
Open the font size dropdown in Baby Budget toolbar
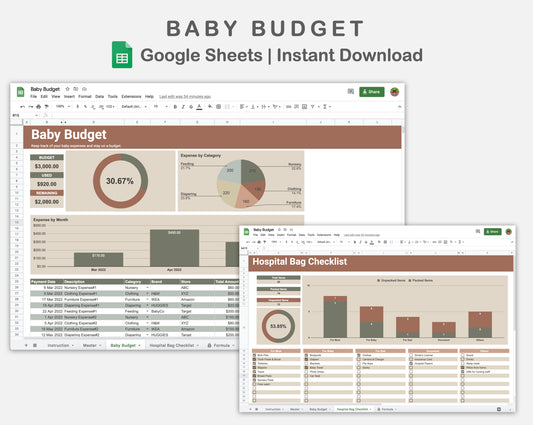pyautogui.click(x=160, y=107)
